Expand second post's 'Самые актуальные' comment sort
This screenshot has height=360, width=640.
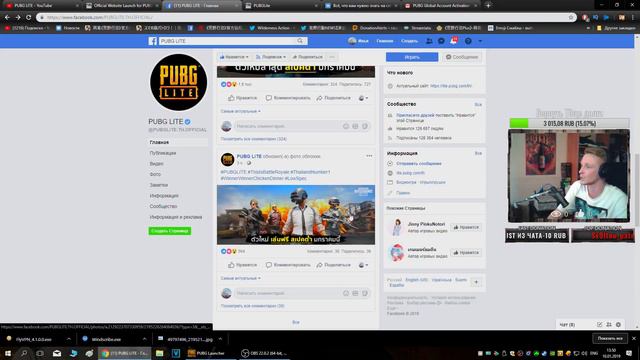(x=240, y=278)
